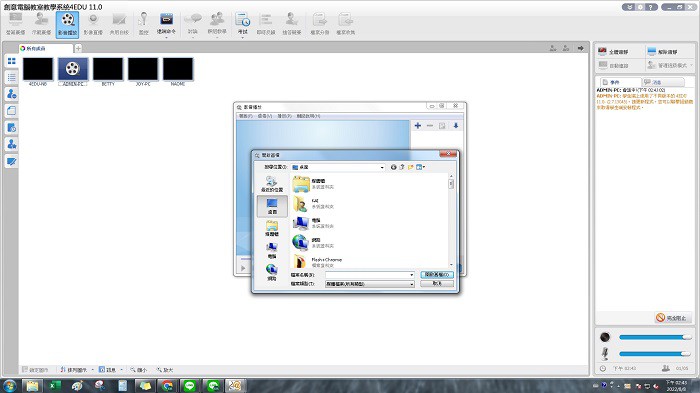
Task: Create a new folder in file dialog
Action: tap(410, 167)
